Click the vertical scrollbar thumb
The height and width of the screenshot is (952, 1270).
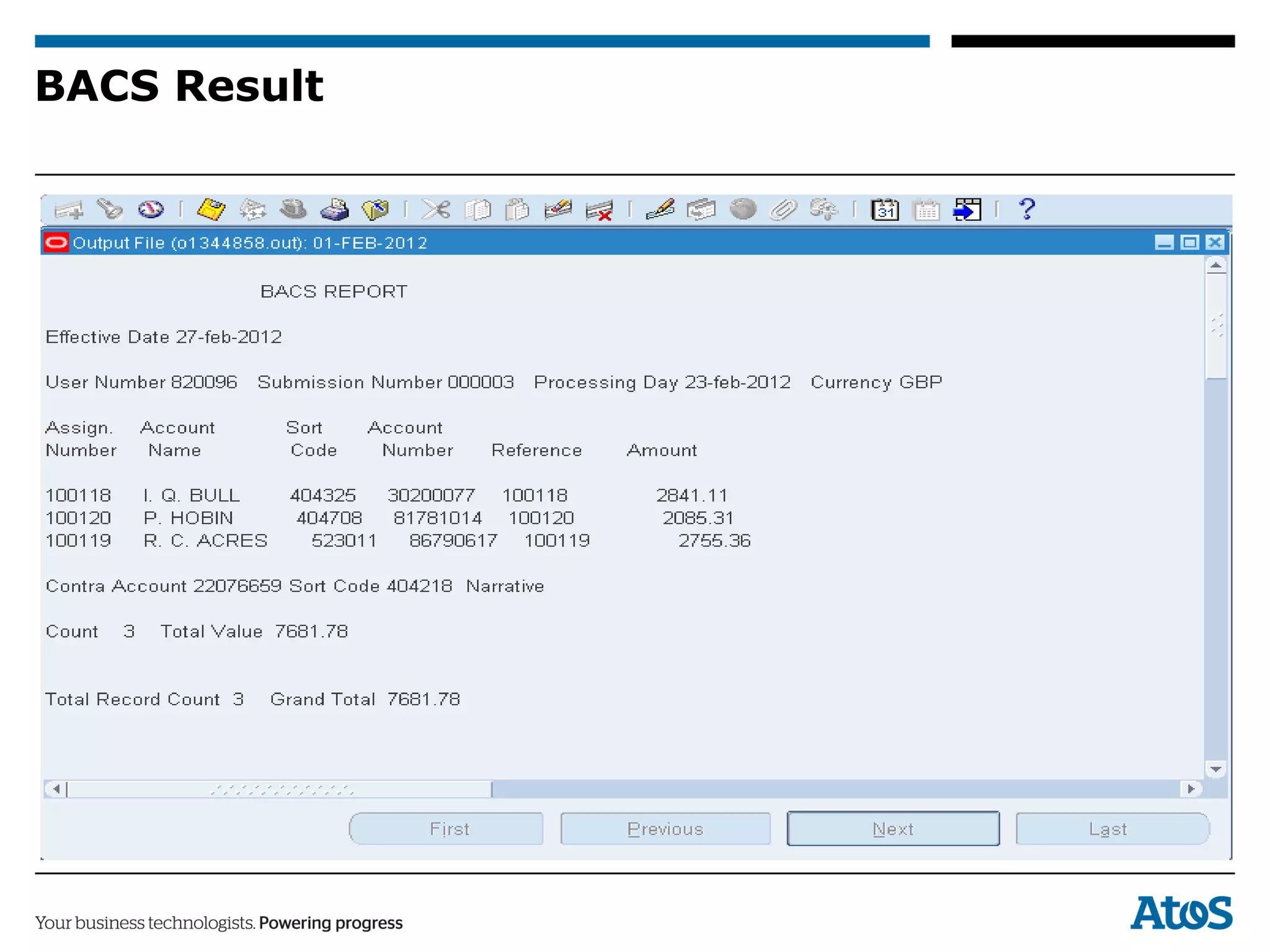click(1216, 327)
